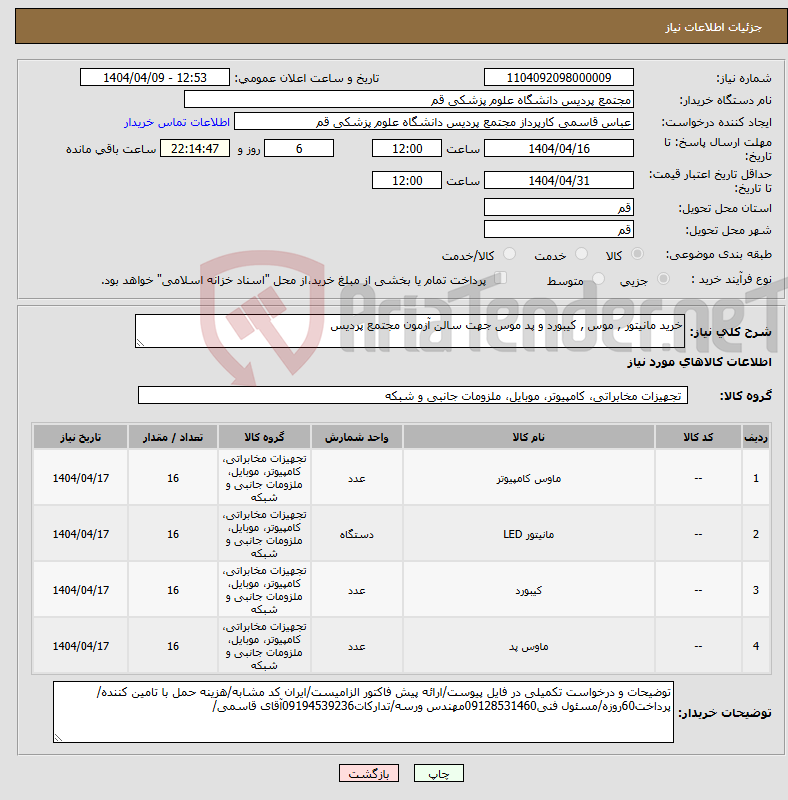The image size is (788, 800).
Task: Click the واحد شمارش column header
Action: (x=357, y=437)
